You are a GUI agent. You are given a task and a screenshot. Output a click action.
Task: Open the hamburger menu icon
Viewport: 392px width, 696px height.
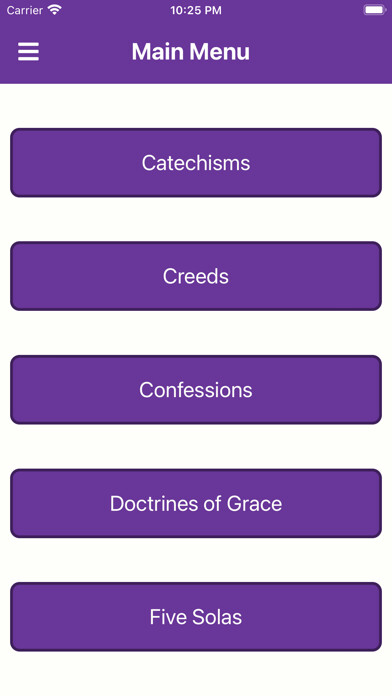pyautogui.click(x=28, y=51)
